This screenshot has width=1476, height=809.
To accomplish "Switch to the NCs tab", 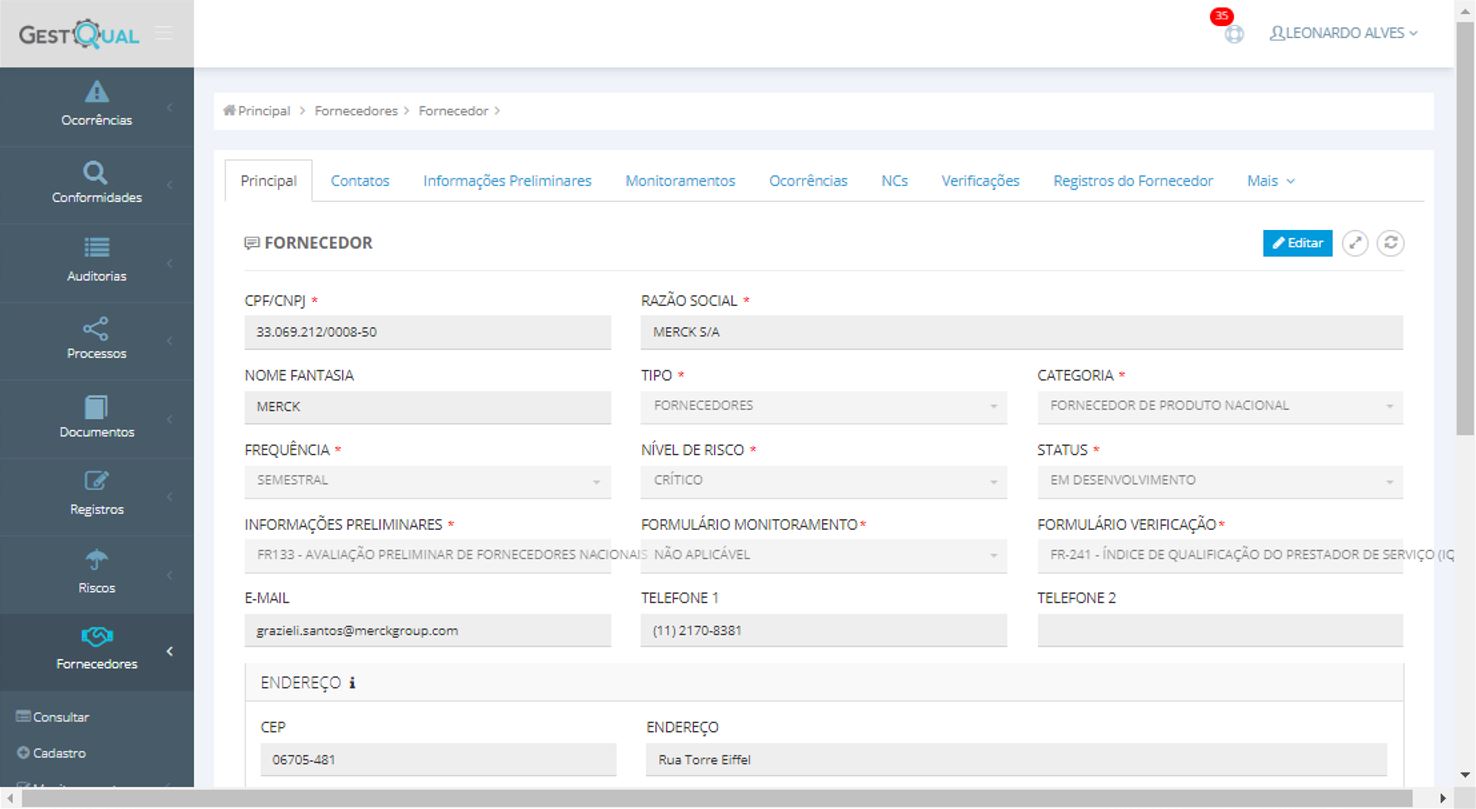I will pyautogui.click(x=894, y=181).
